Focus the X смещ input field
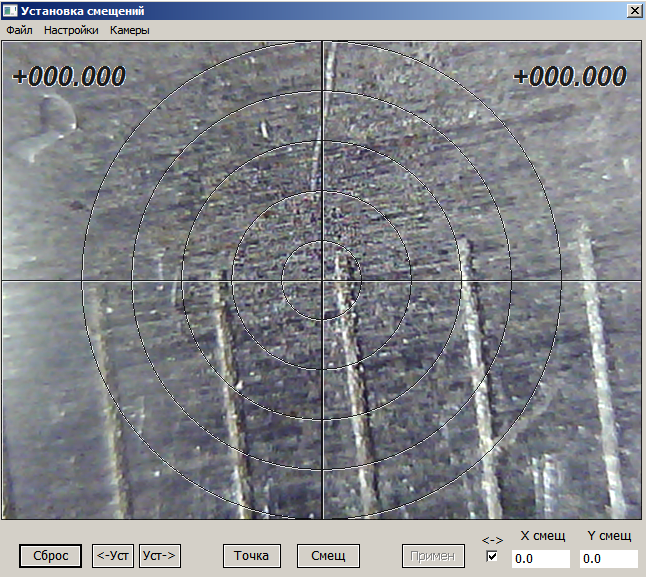Screen dimensions: 646x577 (x=540, y=559)
